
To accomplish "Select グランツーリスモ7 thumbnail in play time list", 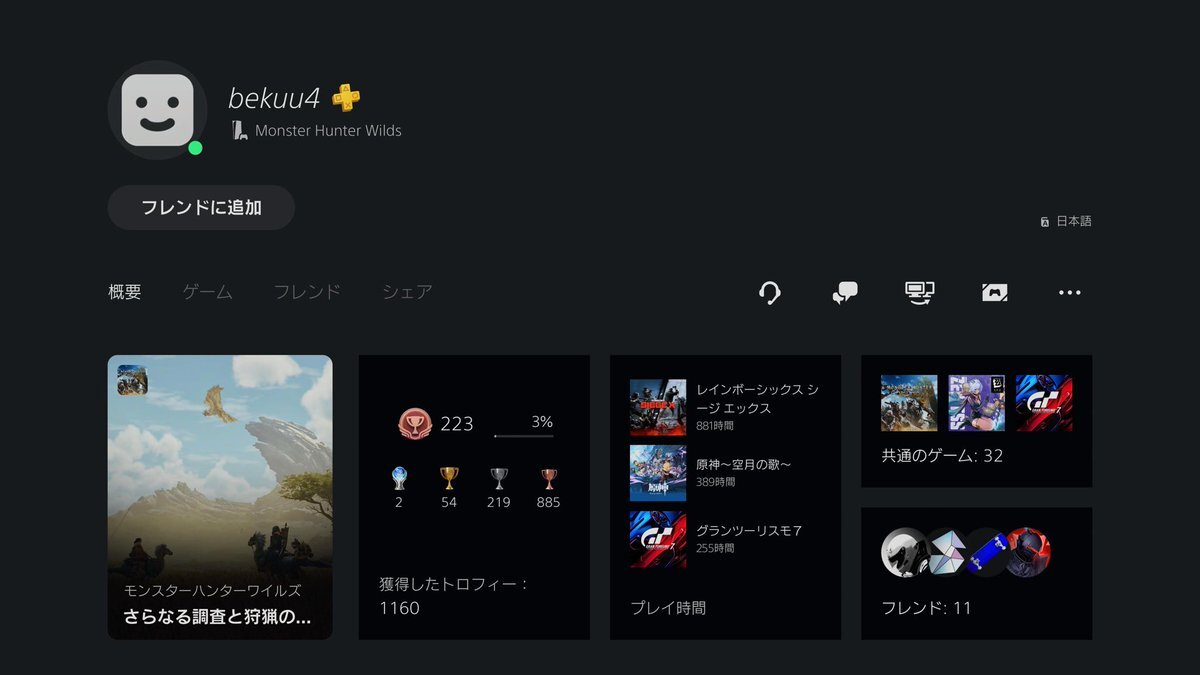I will (x=658, y=540).
